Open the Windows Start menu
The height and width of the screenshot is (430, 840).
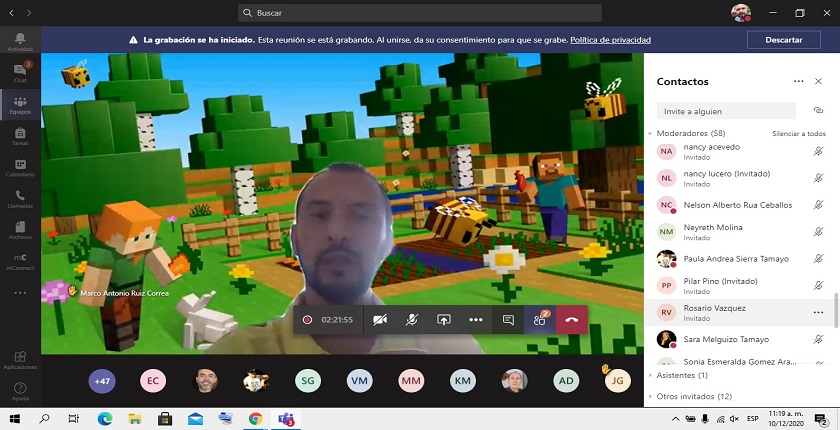tap(14, 419)
